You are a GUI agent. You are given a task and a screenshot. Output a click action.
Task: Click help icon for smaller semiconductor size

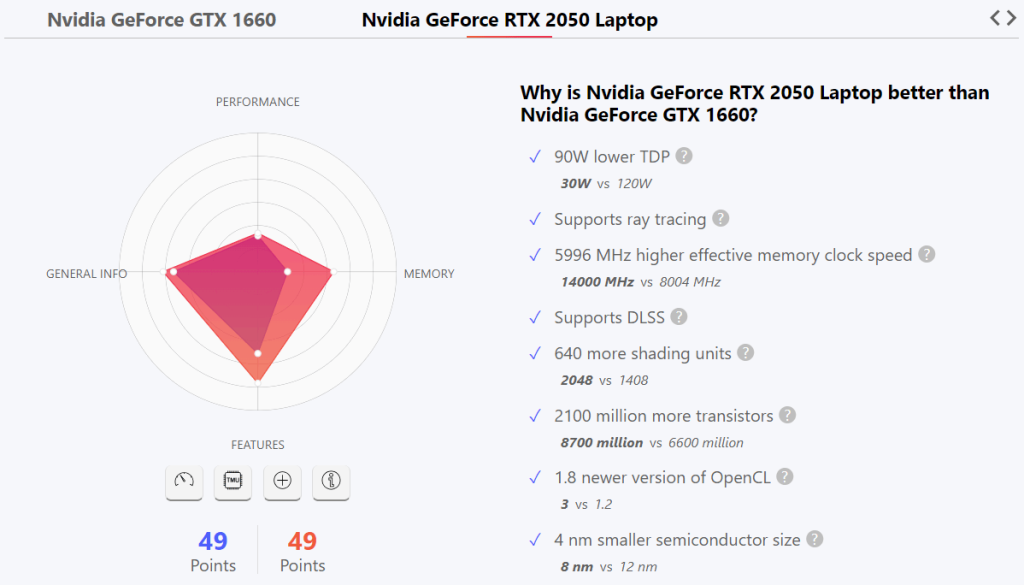coord(815,540)
